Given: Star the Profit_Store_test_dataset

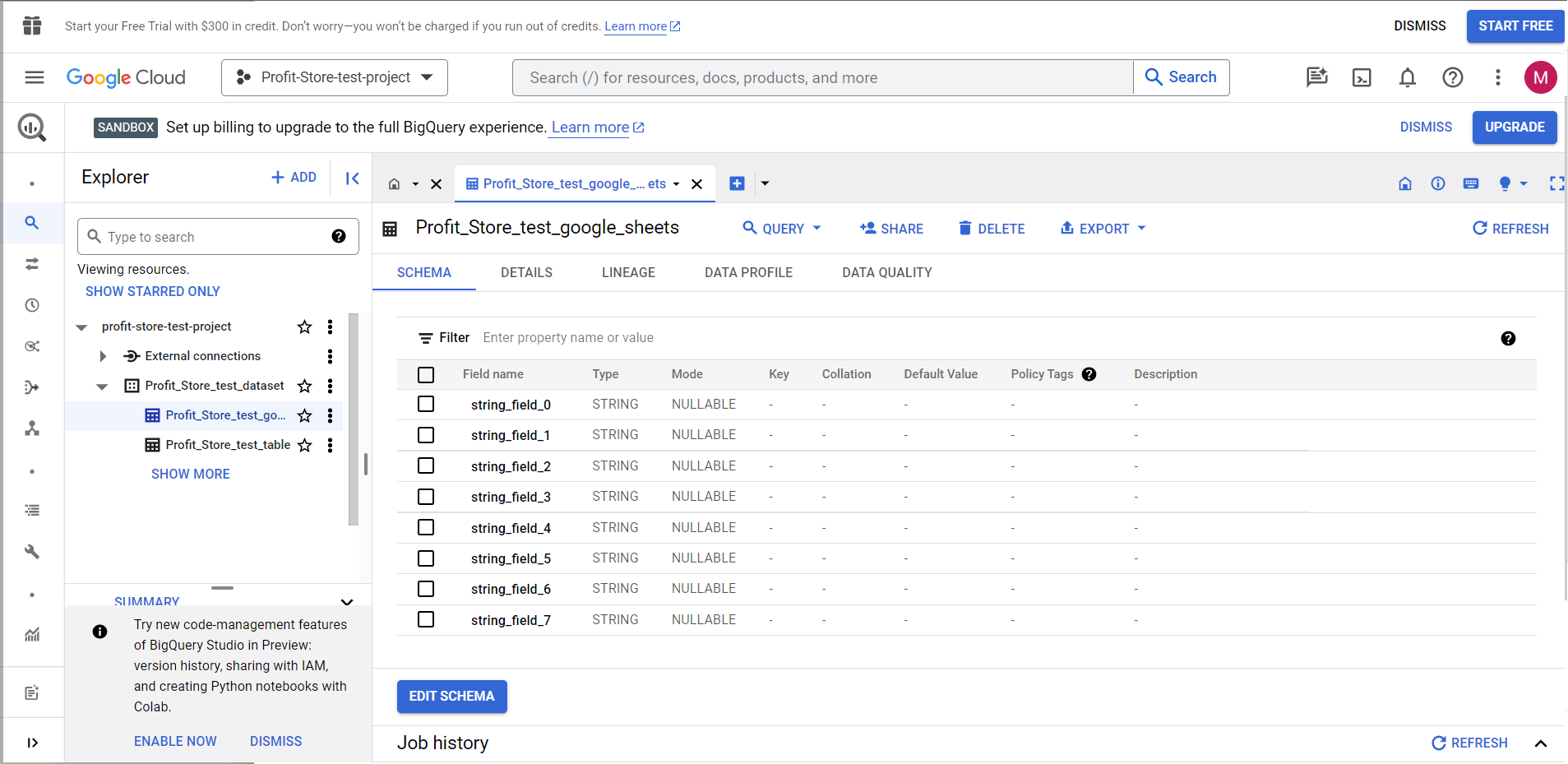Looking at the screenshot, I should pyautogui.click(x=304, y=386).
